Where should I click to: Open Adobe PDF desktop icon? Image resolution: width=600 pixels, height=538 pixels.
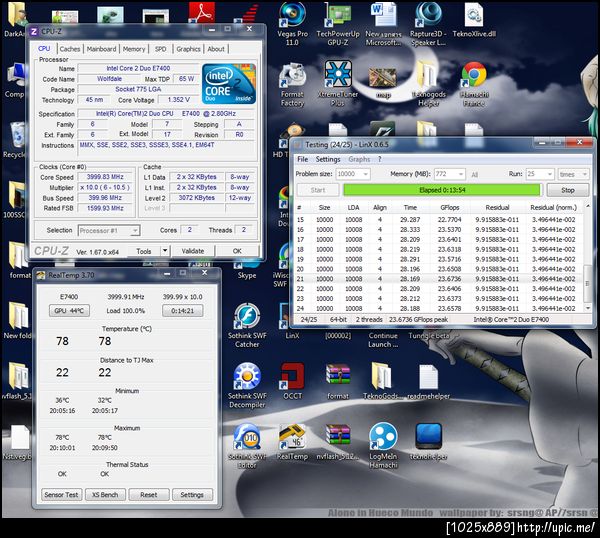[x=202, y=12]
